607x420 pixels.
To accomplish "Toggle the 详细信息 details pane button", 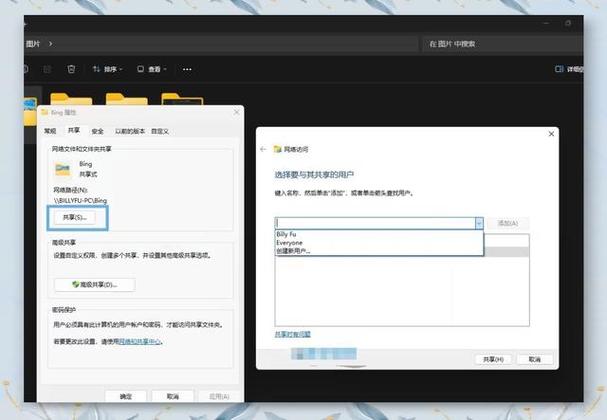I will pyautogui.click(x=569, y=69).
